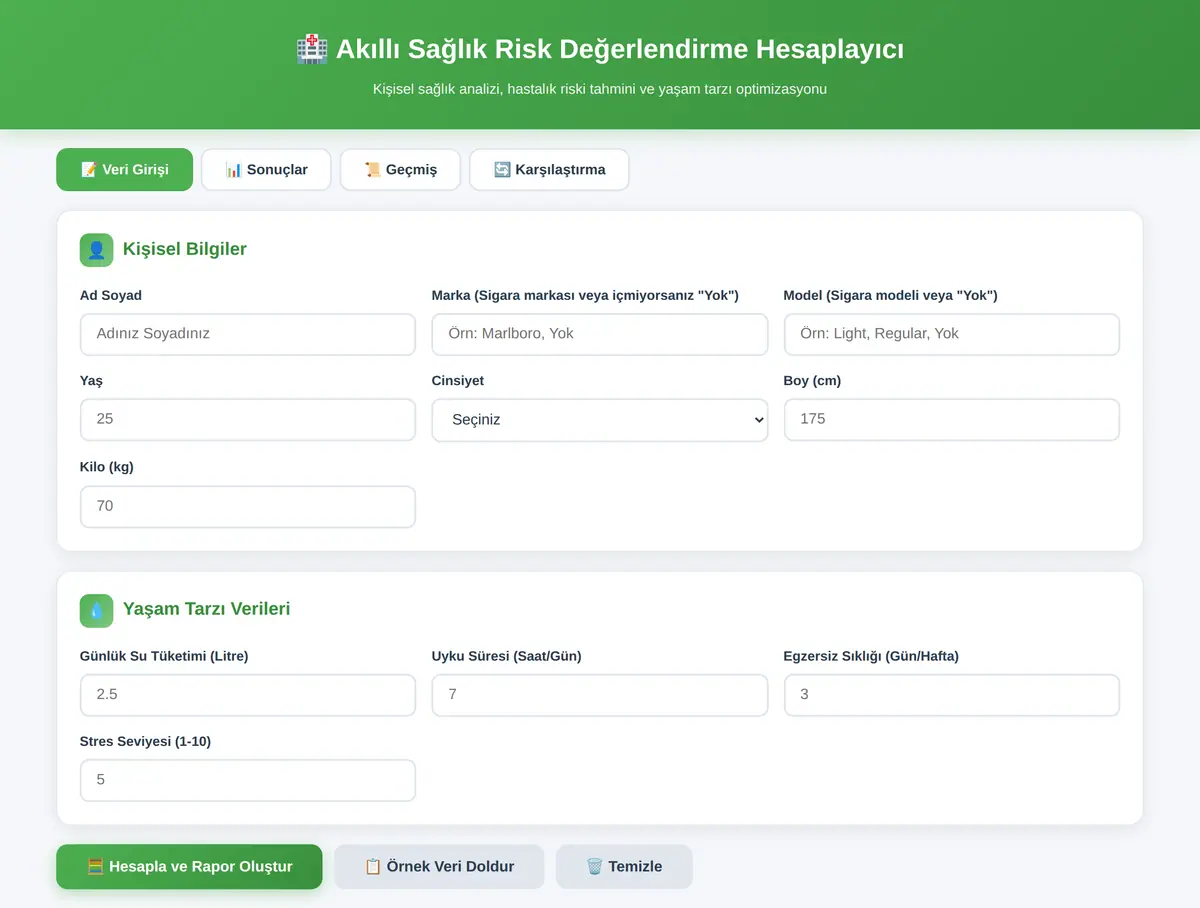1200x908 pixels.
Task: Open the Geçmiş tab
Action: pyautogui.click(x=400, y=170)
